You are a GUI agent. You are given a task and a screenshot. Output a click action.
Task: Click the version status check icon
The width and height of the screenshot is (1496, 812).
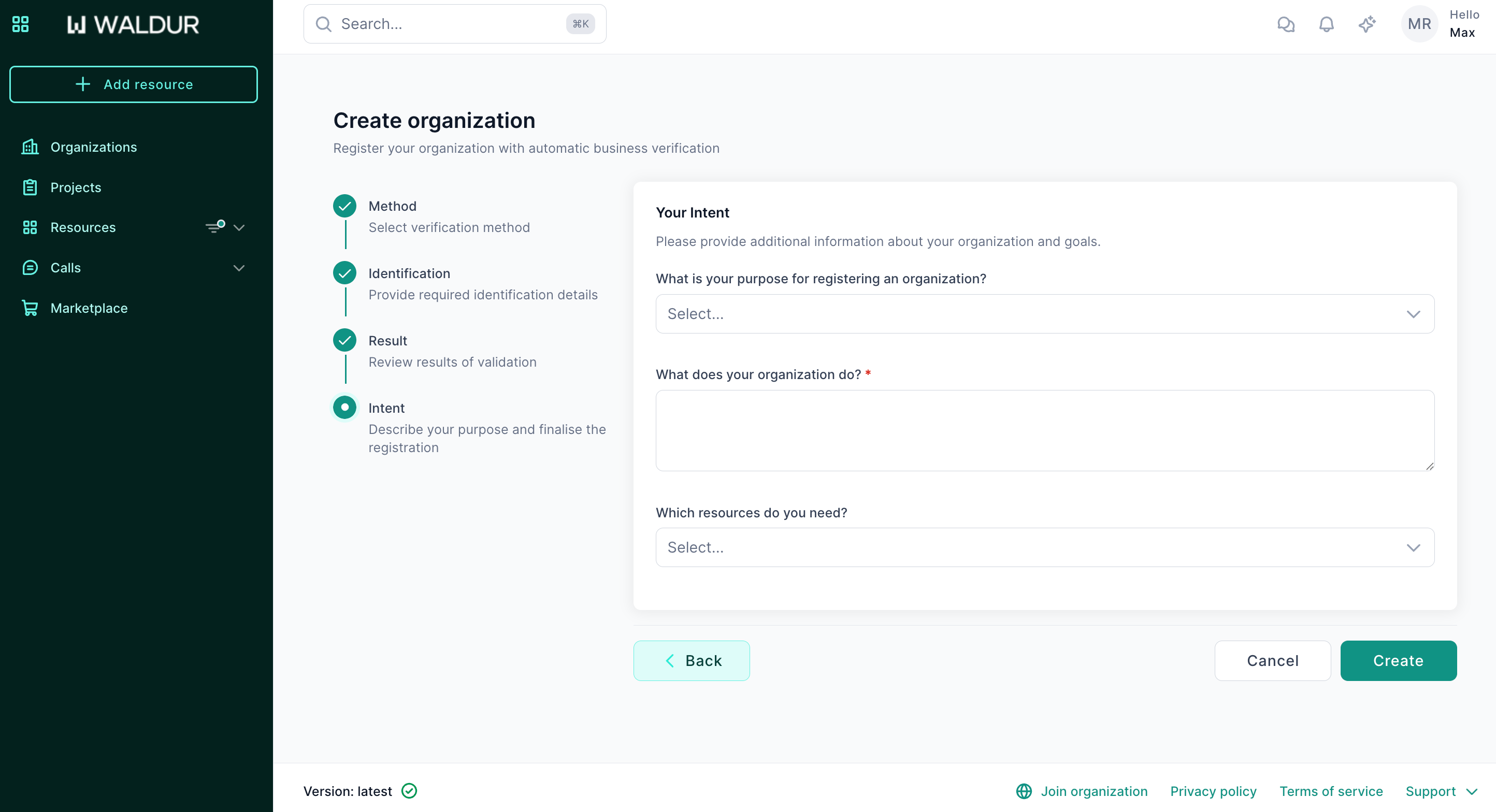pyautogui.click(x=409, y=791)
